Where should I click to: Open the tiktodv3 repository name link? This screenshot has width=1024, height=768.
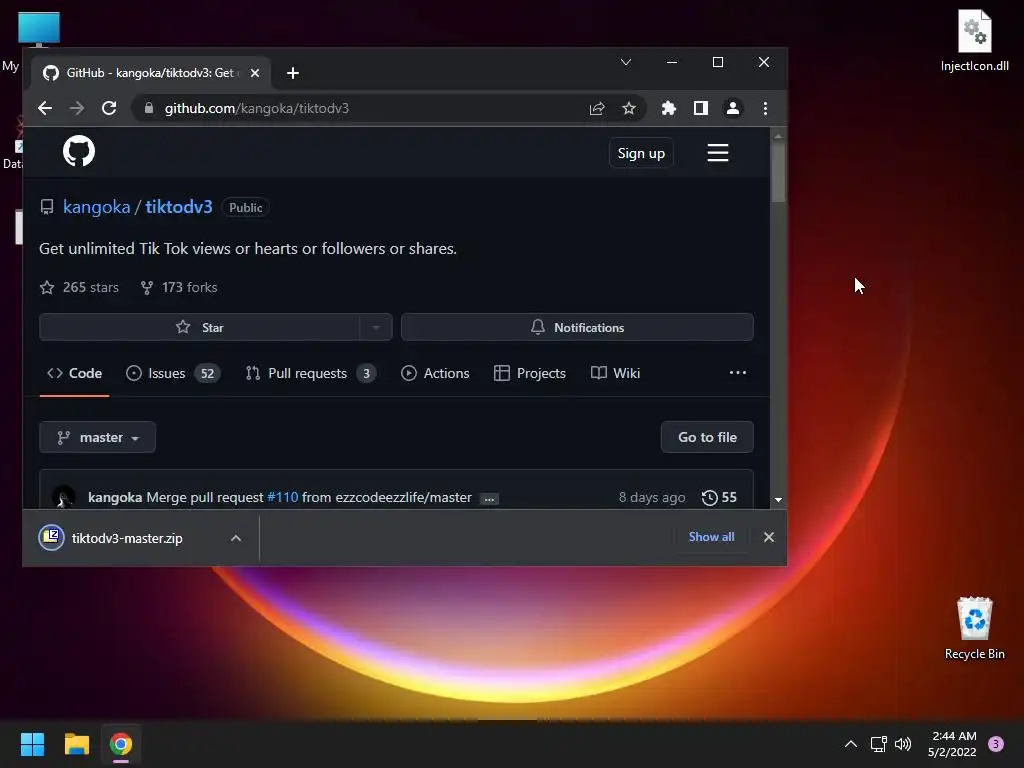(179, 207)
